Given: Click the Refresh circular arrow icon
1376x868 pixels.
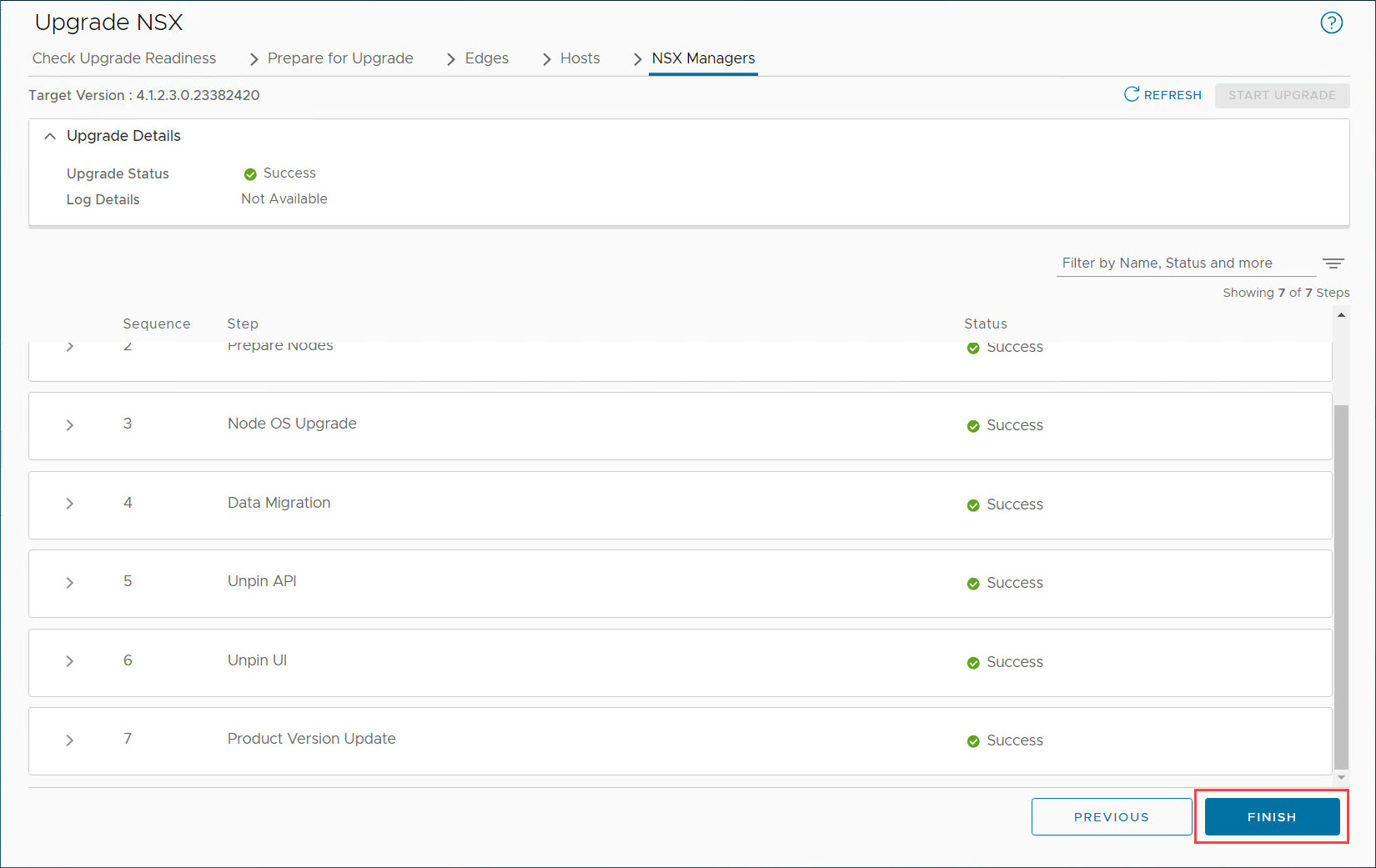Looking at the screenshot, I should point(1131,94).
